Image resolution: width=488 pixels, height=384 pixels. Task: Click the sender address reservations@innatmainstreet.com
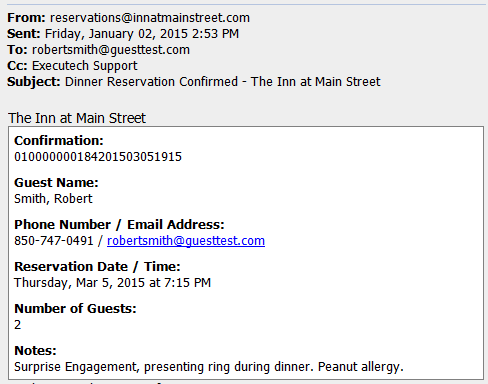pyautogui.click(x=150, y=18)
